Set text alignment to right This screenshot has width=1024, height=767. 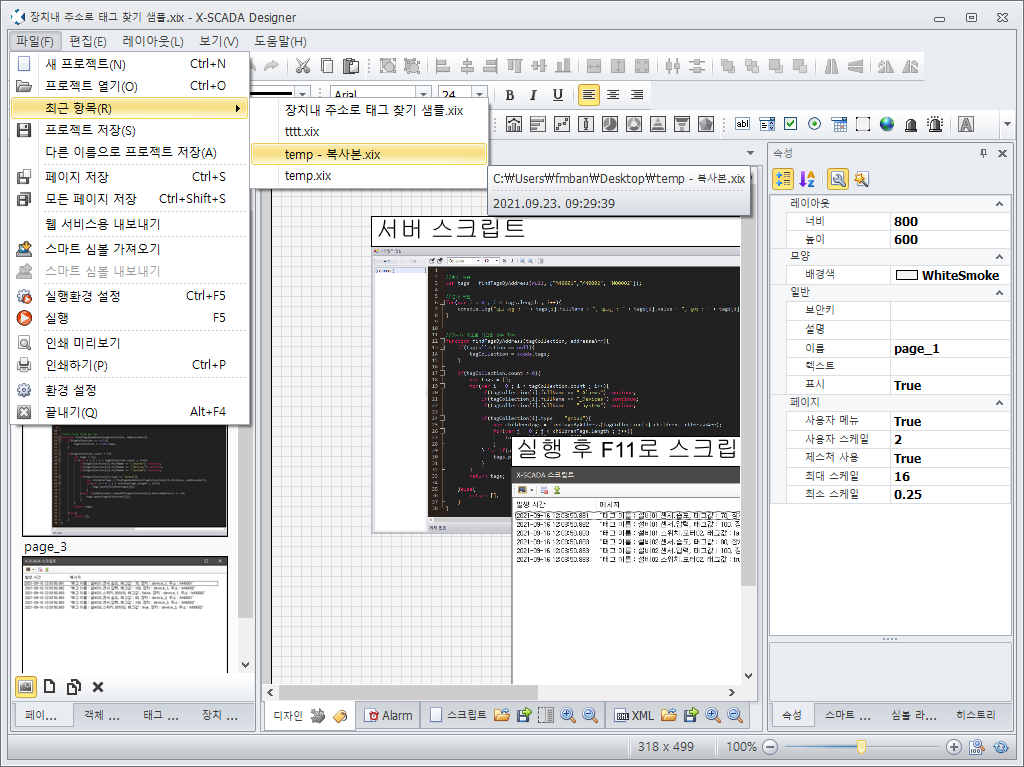(637, 95)
